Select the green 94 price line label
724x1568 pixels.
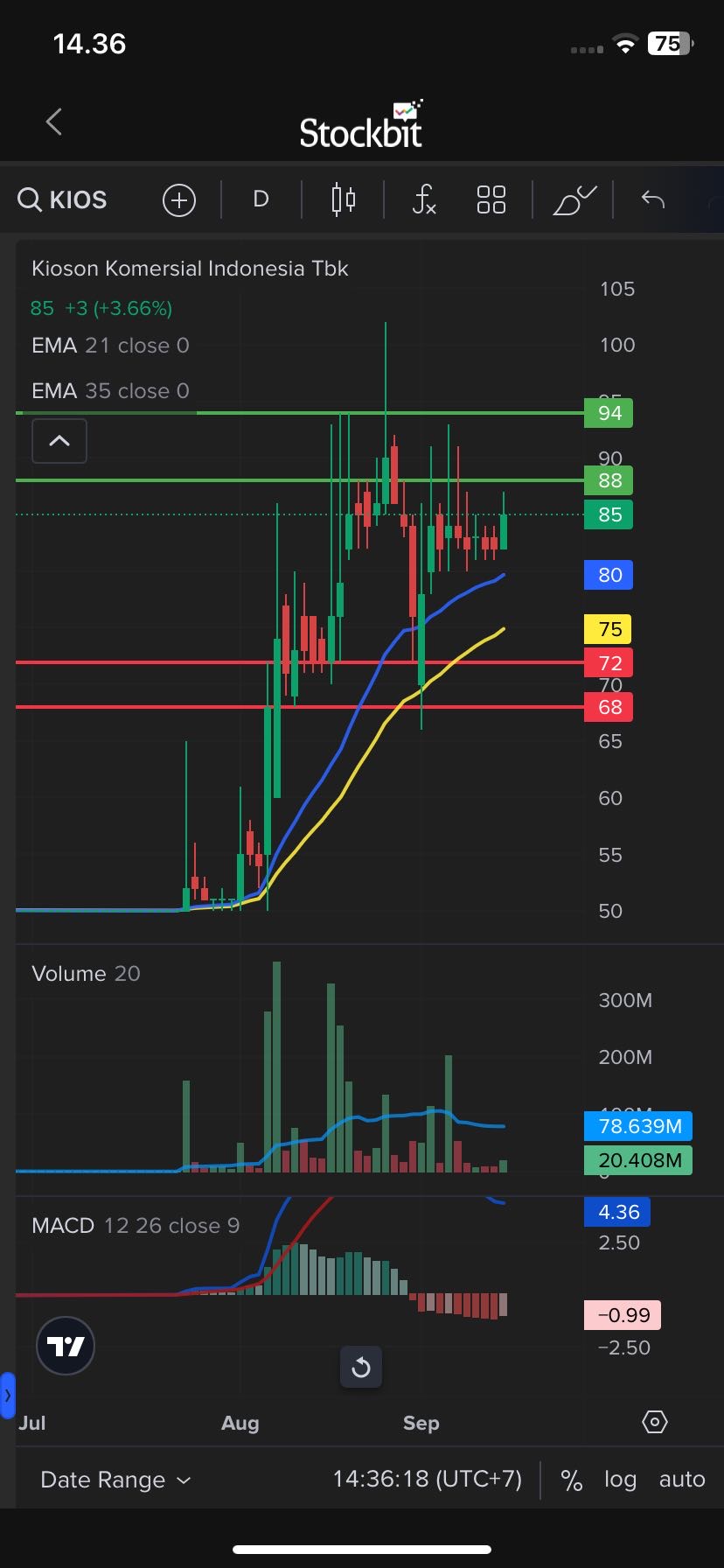coord(609,413)
